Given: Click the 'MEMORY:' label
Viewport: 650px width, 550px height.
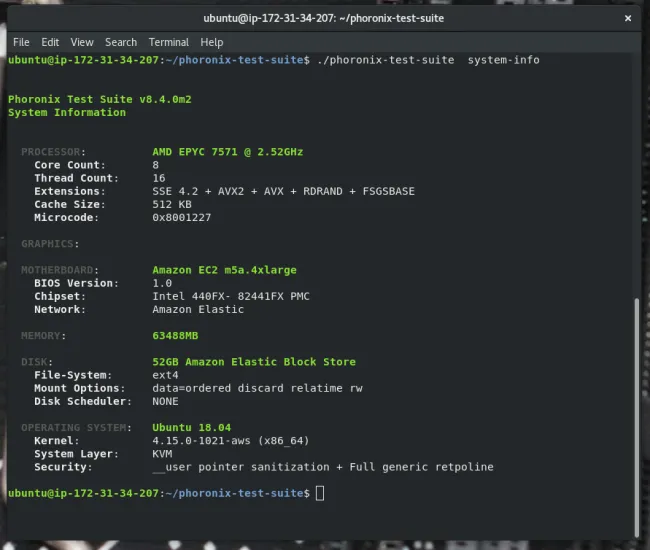Looking at the screenshot, I should pos(44,336).
